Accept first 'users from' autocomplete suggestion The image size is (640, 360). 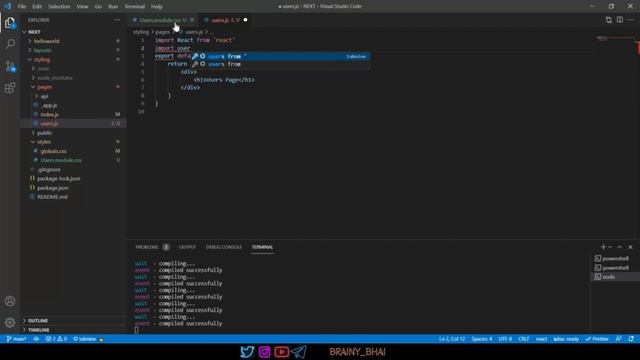point(280,56)
